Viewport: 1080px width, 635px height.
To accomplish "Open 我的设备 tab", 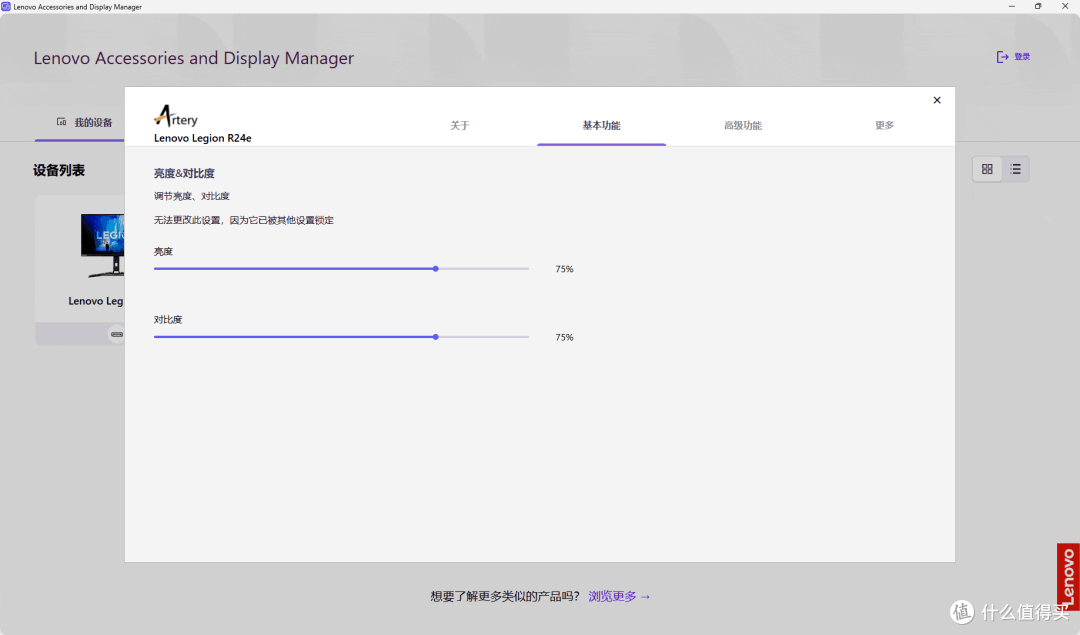I will pos(84,123).
